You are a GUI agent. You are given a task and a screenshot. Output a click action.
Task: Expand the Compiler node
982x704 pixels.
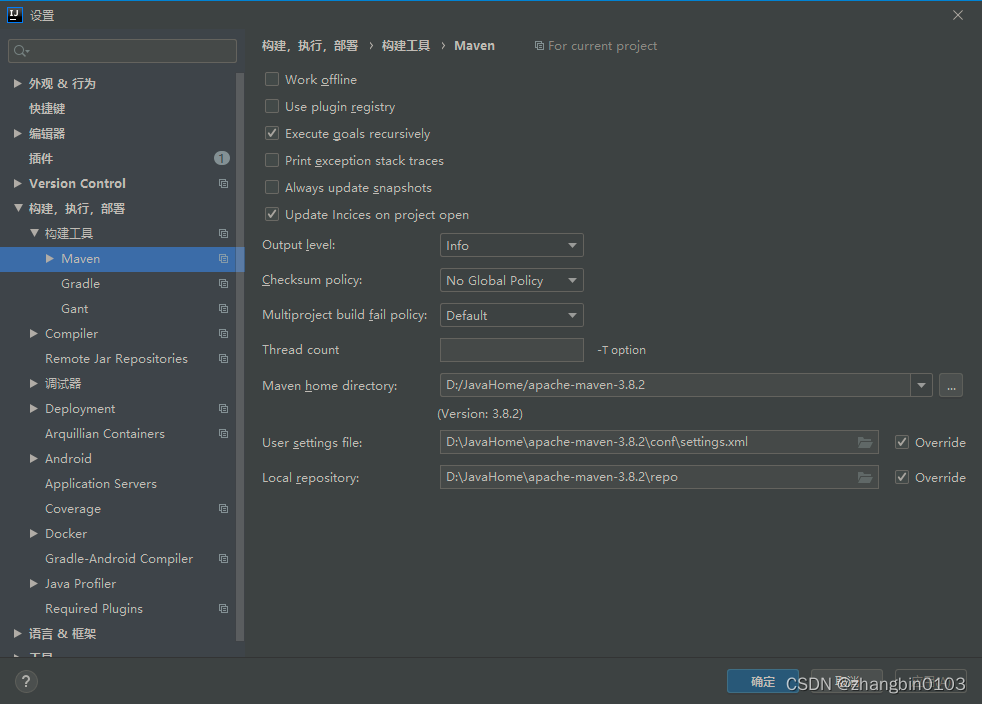coord(34,334)
